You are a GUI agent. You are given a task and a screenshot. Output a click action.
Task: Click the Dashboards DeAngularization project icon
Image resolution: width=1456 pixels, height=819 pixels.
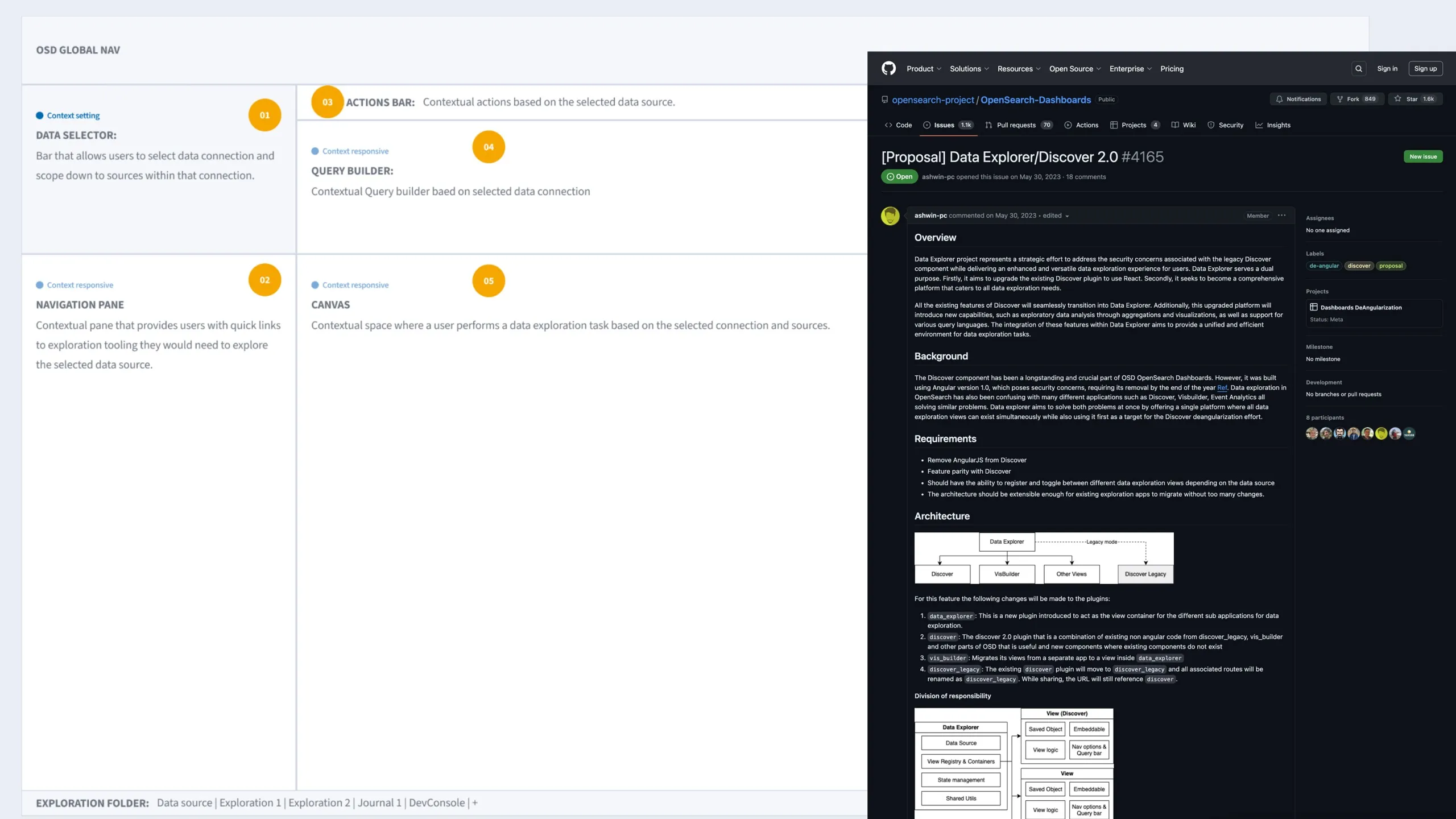coord(1313,307)
